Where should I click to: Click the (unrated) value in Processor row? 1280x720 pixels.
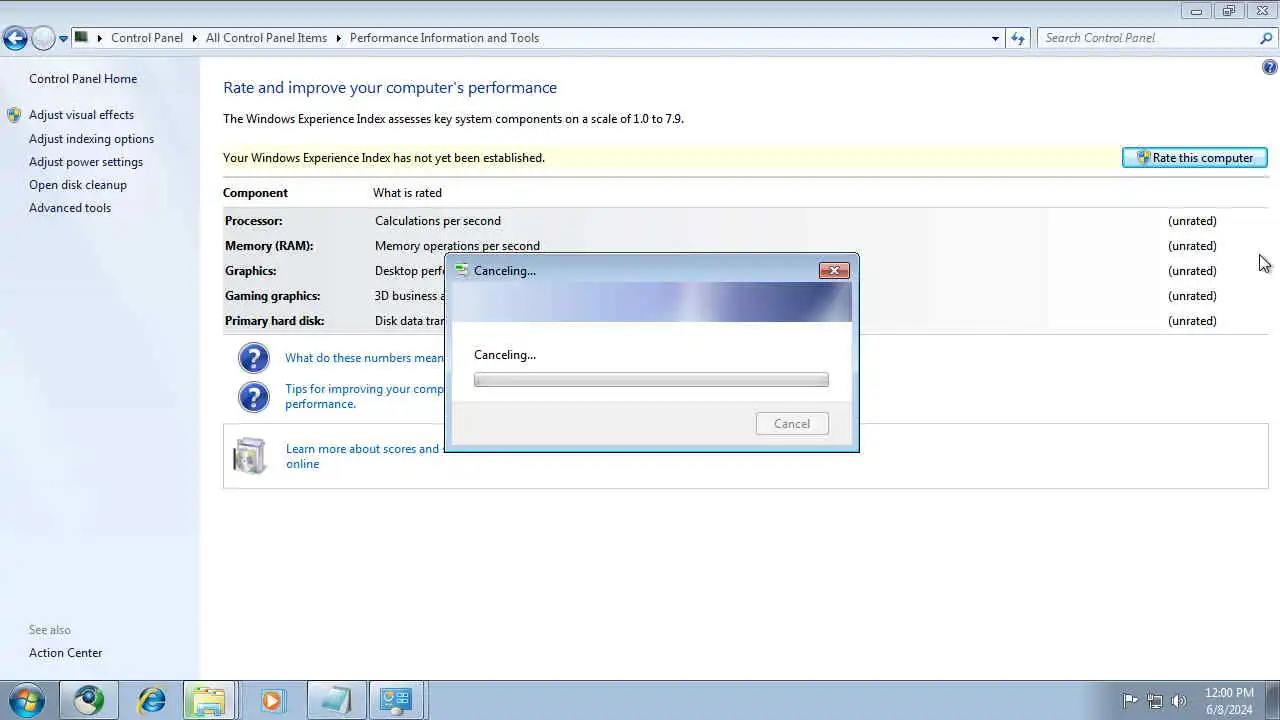coord(1192,221)
